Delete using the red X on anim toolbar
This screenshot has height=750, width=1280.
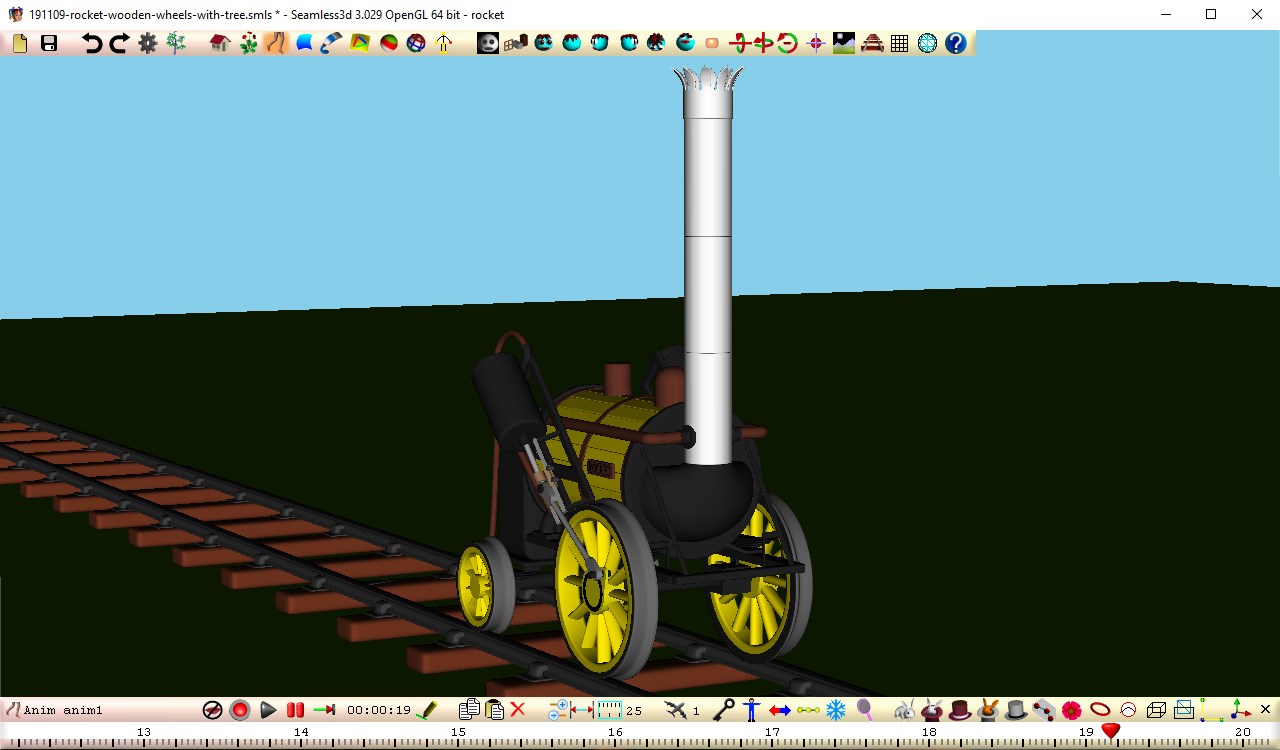[x=517, y=710]
